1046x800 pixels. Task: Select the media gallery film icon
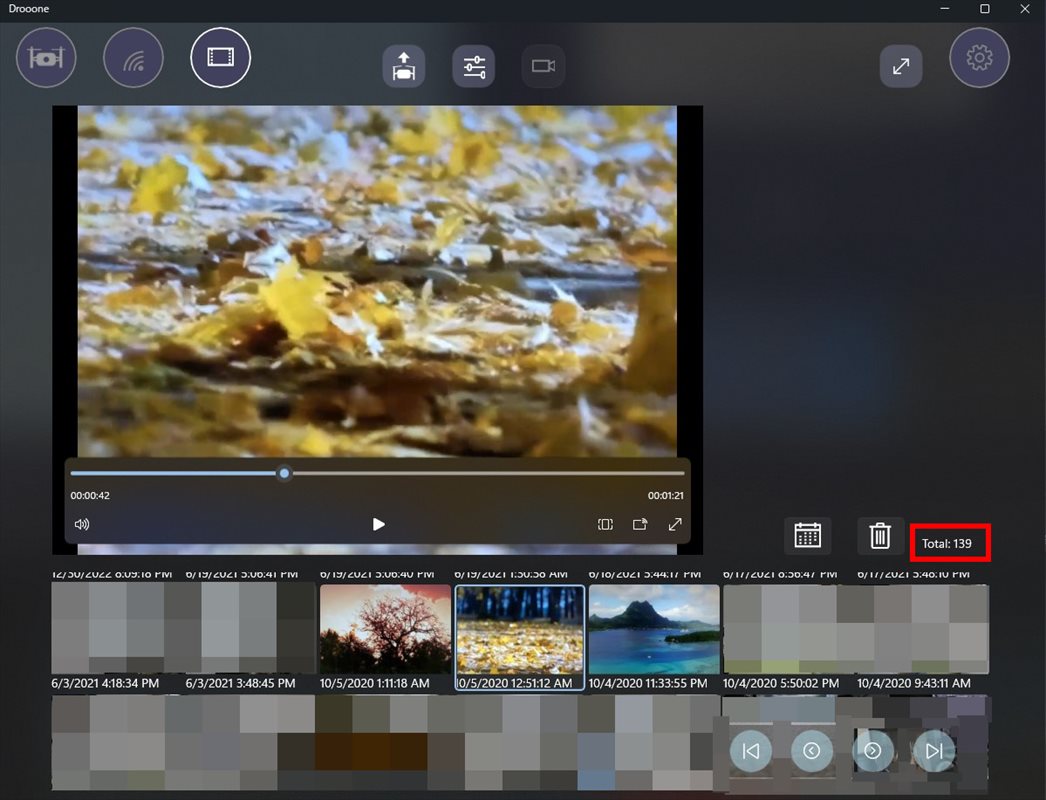220,57
